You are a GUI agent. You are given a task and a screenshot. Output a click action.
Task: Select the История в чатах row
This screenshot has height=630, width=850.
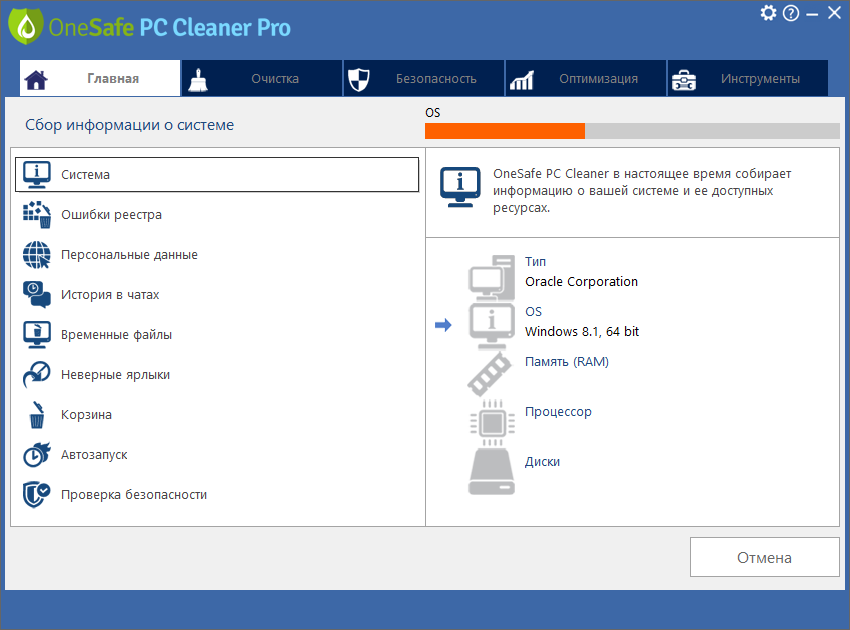pos(217,294)
